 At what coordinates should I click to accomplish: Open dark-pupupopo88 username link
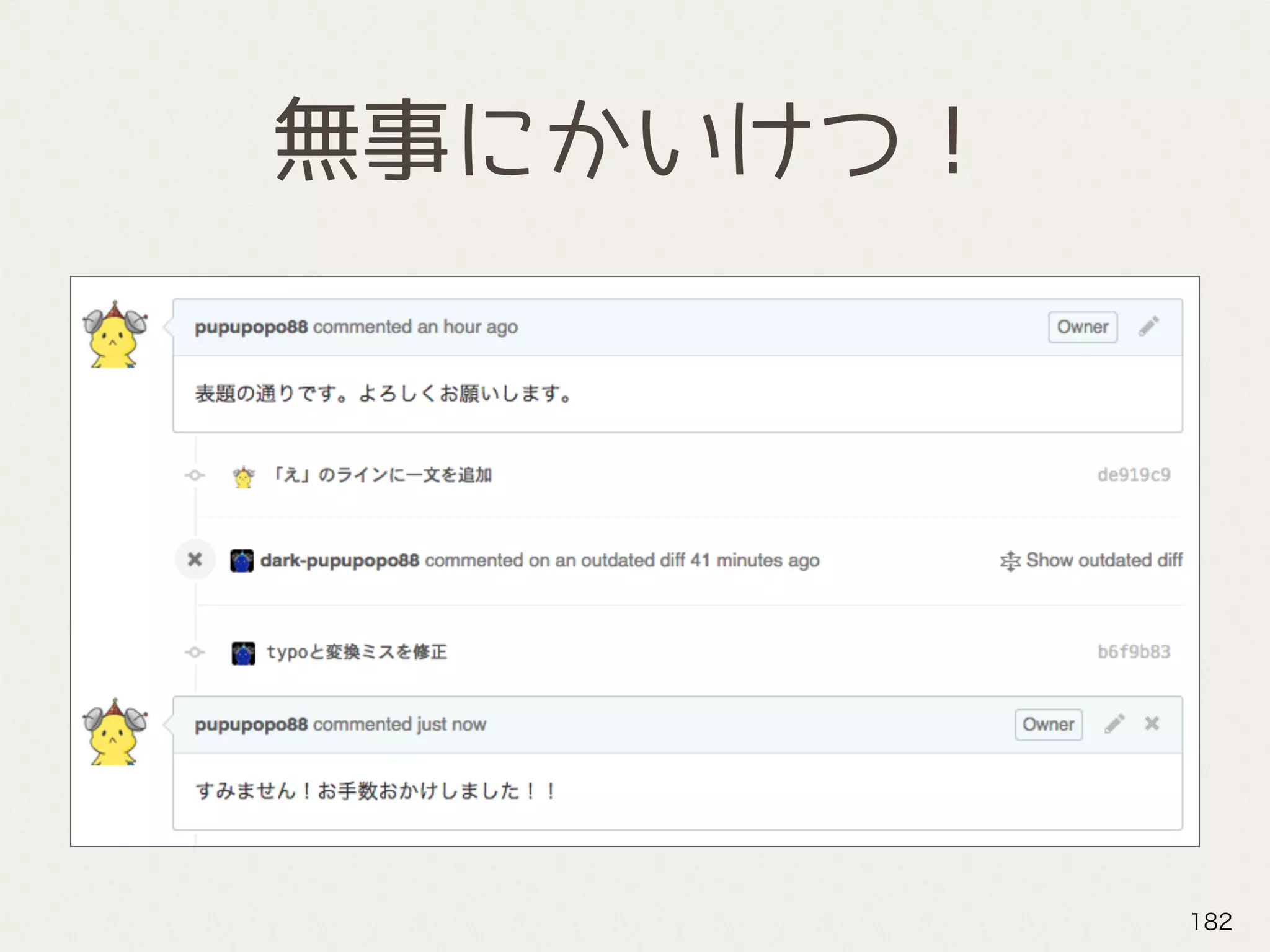pos(340,560)
